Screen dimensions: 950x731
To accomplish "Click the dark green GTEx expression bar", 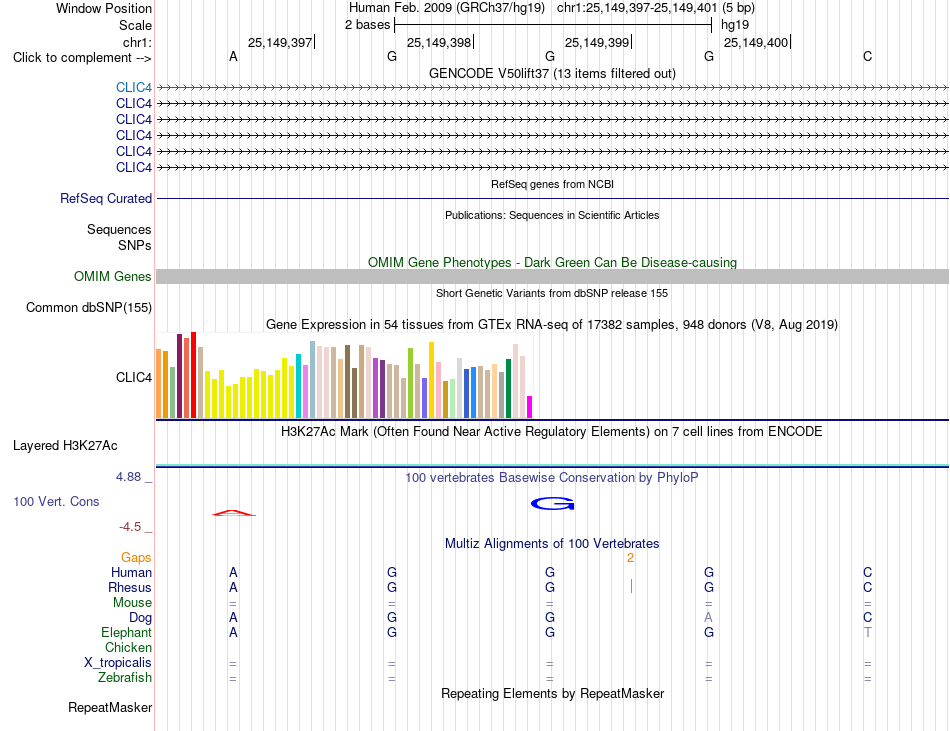I will click(x=508, y=388).
